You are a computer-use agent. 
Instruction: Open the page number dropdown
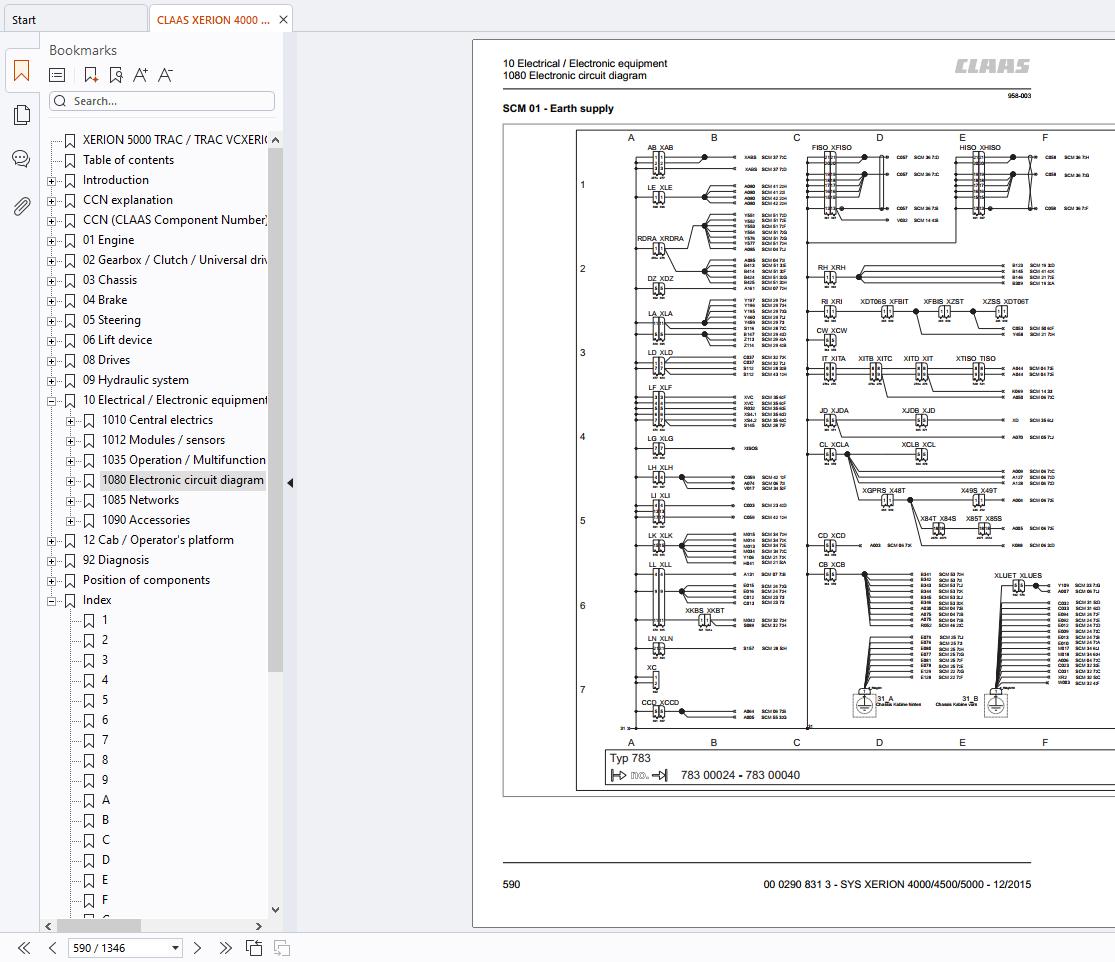pyautogui.click(x=176, y=947)
